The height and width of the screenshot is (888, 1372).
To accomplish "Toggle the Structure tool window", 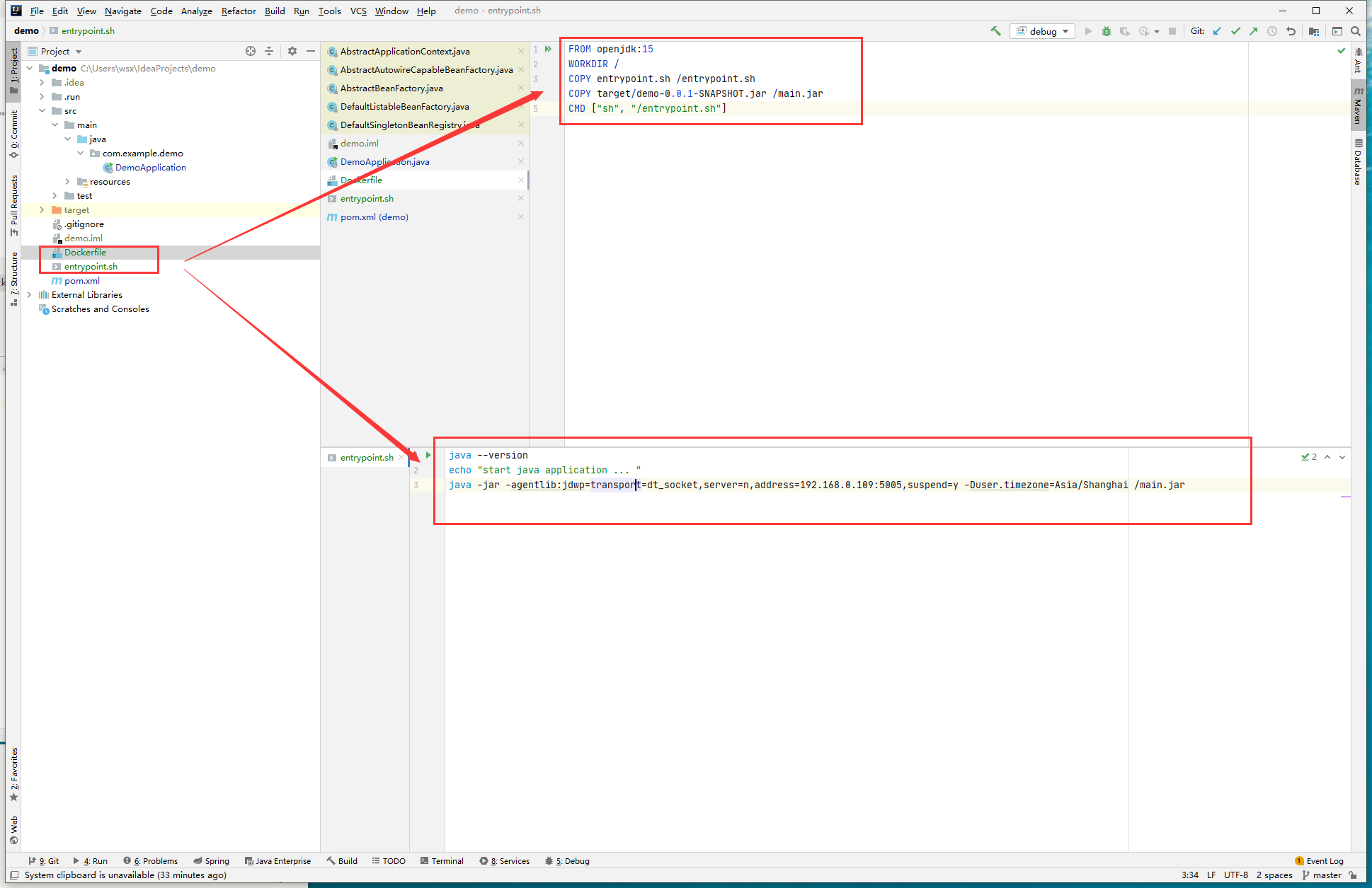I will click(13, 278).
